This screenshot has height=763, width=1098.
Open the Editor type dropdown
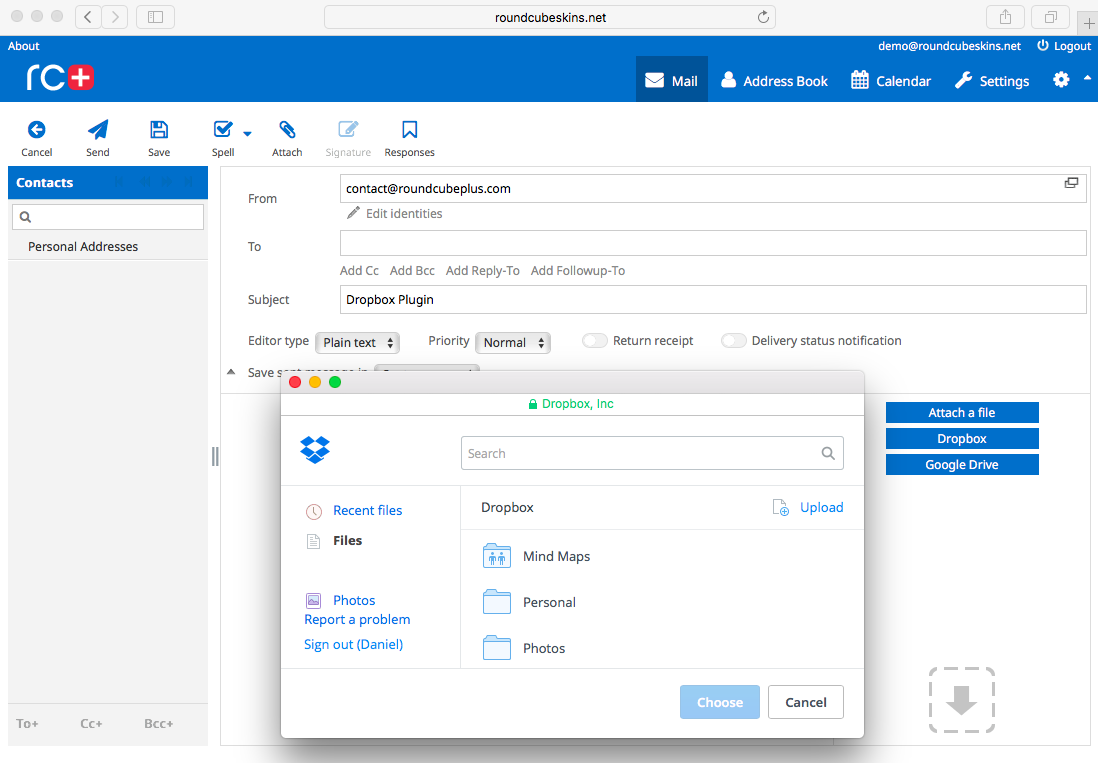358,342
